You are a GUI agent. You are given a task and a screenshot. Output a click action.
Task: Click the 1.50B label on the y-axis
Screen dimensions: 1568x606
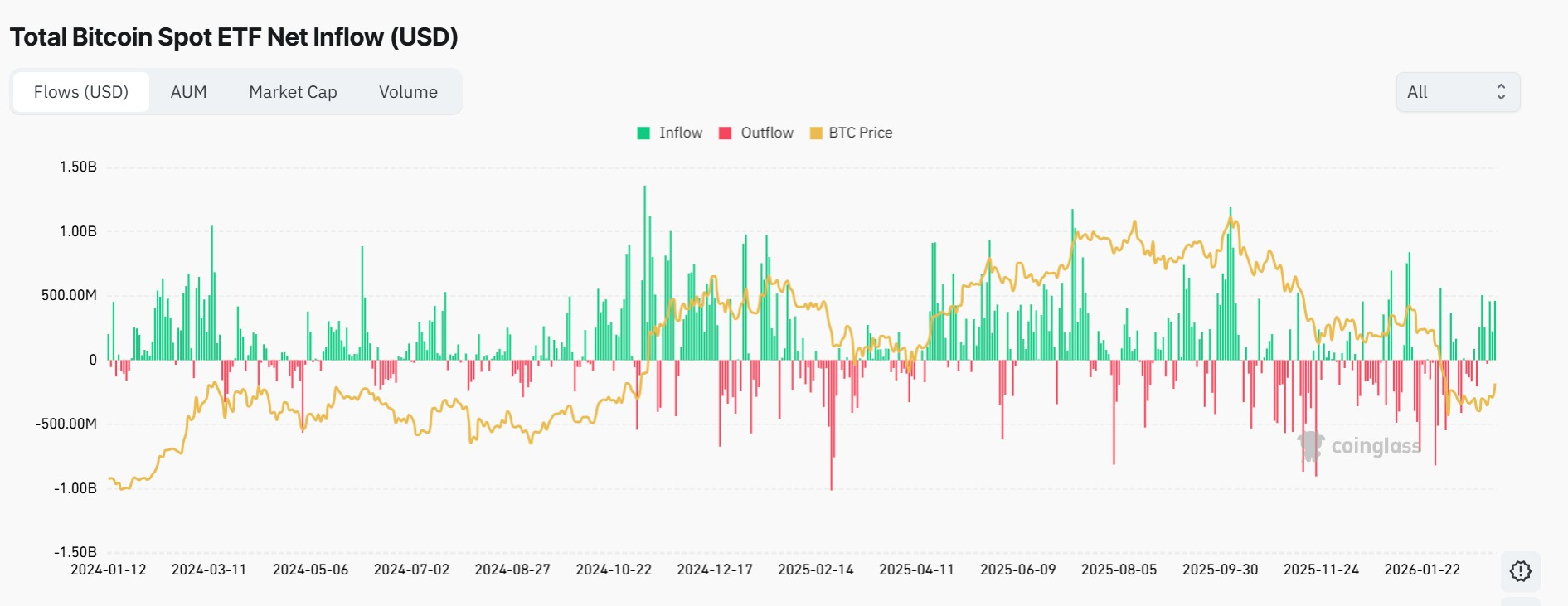tap(78, 167)
